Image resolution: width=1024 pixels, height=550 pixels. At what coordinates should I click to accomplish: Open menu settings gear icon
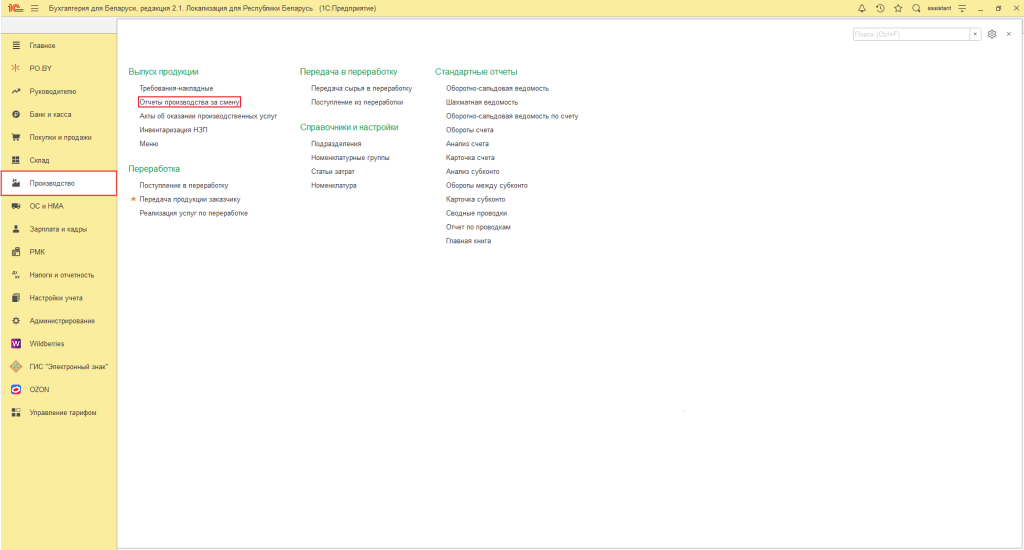coord(992,34)
